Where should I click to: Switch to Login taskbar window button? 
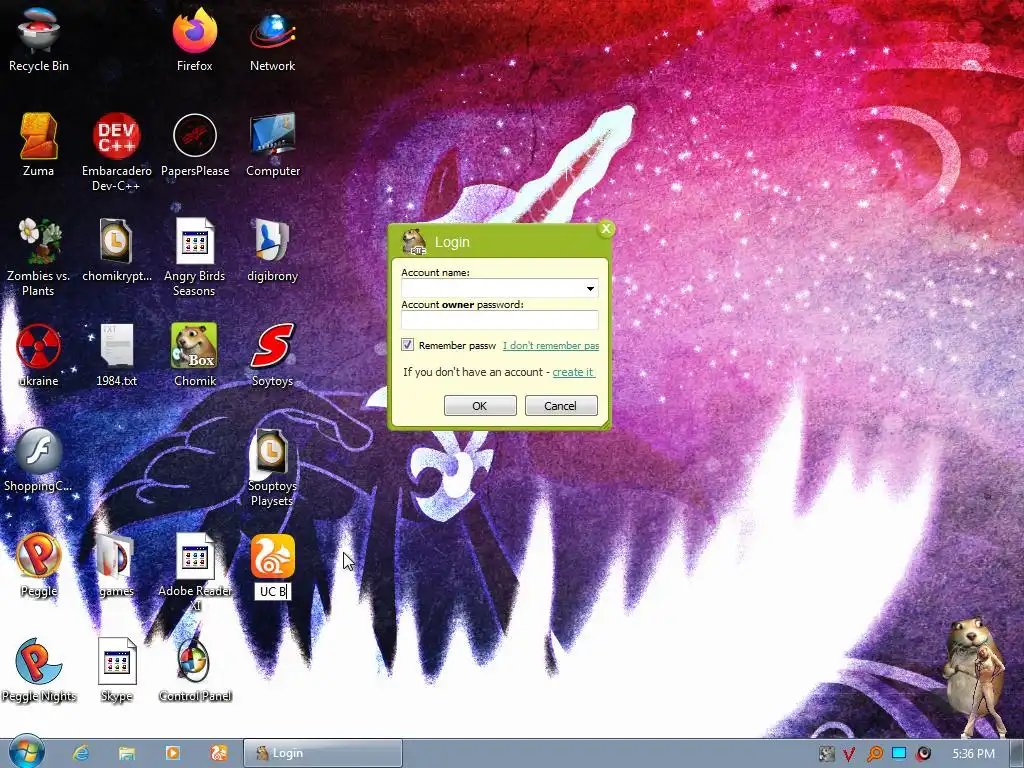[x=323, y=753]
